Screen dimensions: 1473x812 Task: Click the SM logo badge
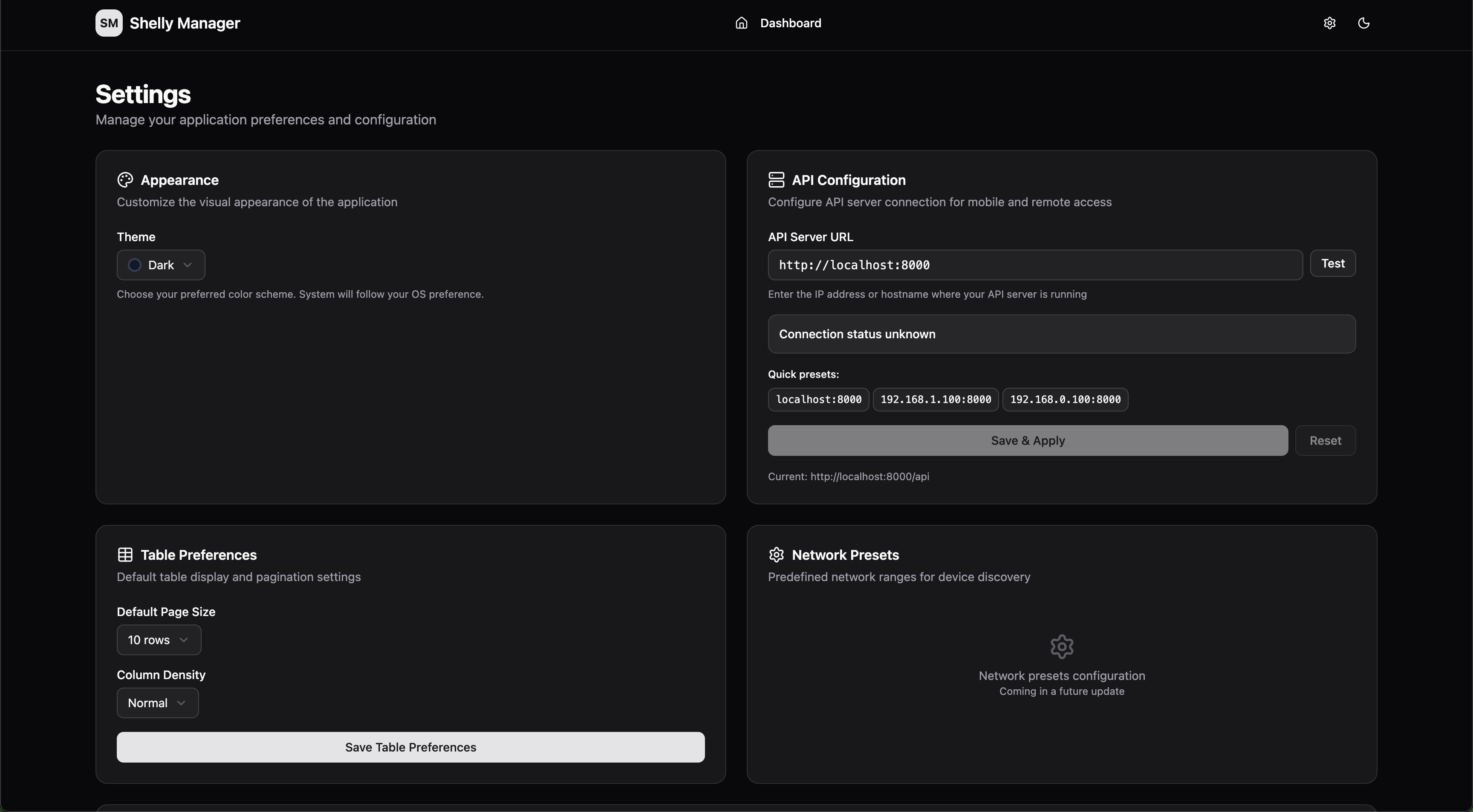pyautogui.click(x=109, y=23)
